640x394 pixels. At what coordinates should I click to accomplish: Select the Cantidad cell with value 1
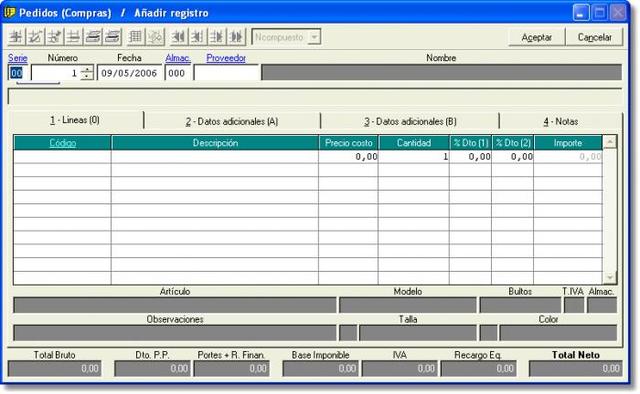click(x=414, y=157)
